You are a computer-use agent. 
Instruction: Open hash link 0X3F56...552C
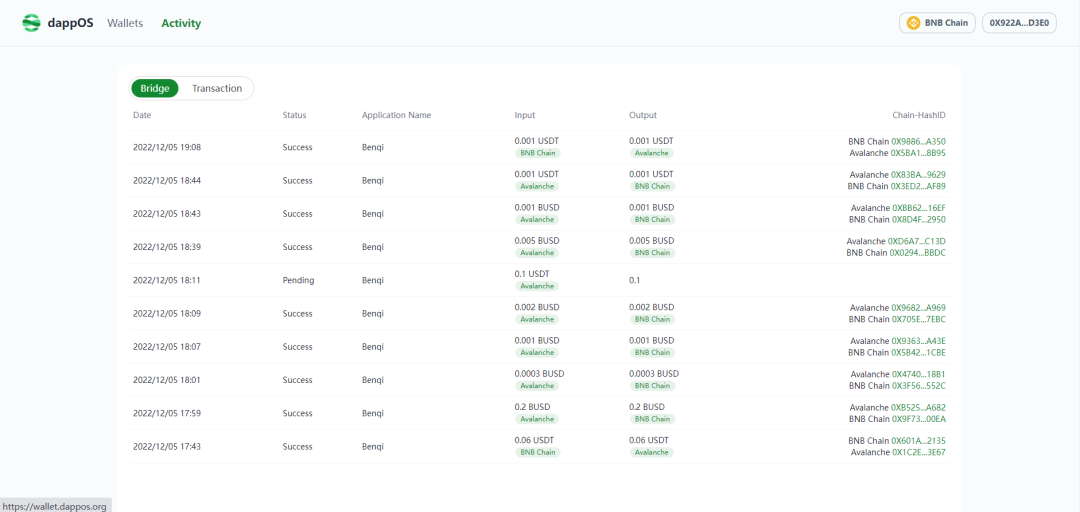click(x=918, y=386)
